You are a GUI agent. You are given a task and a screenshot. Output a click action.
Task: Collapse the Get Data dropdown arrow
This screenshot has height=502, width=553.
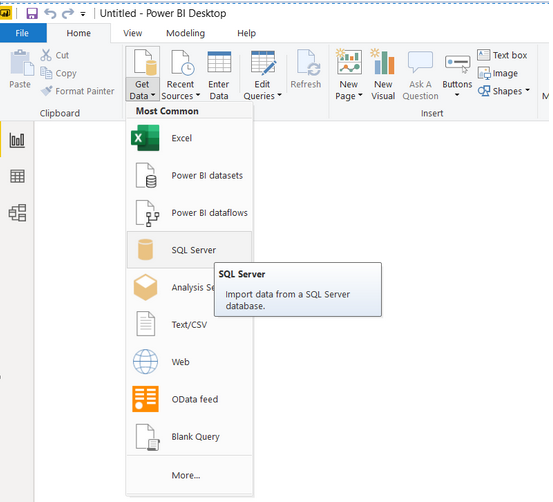pyautogui.click(x=153, y=95)
